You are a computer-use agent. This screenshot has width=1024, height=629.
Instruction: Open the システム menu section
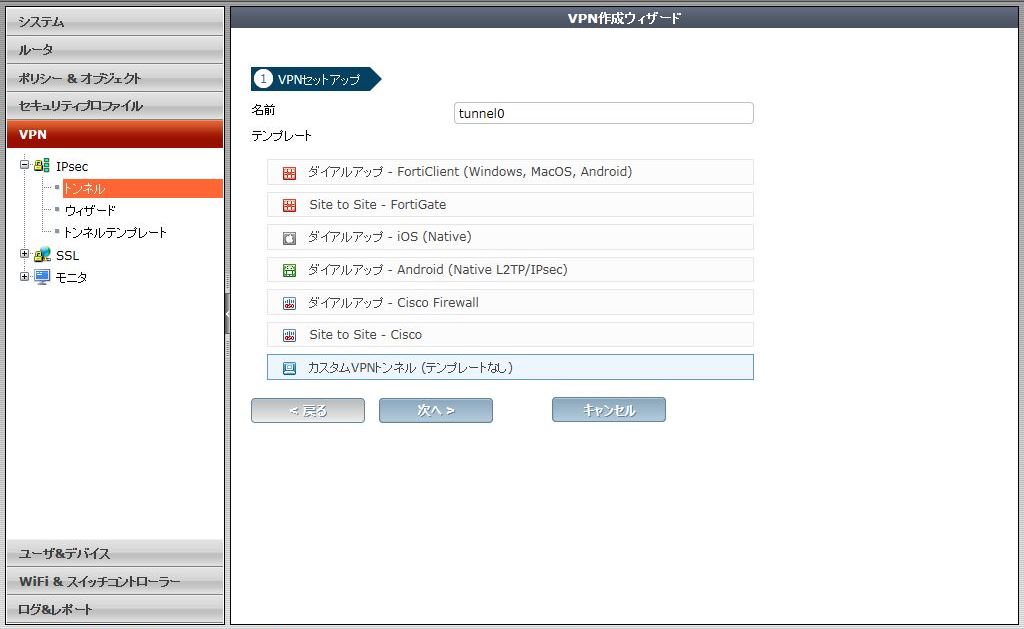point(115,22)
